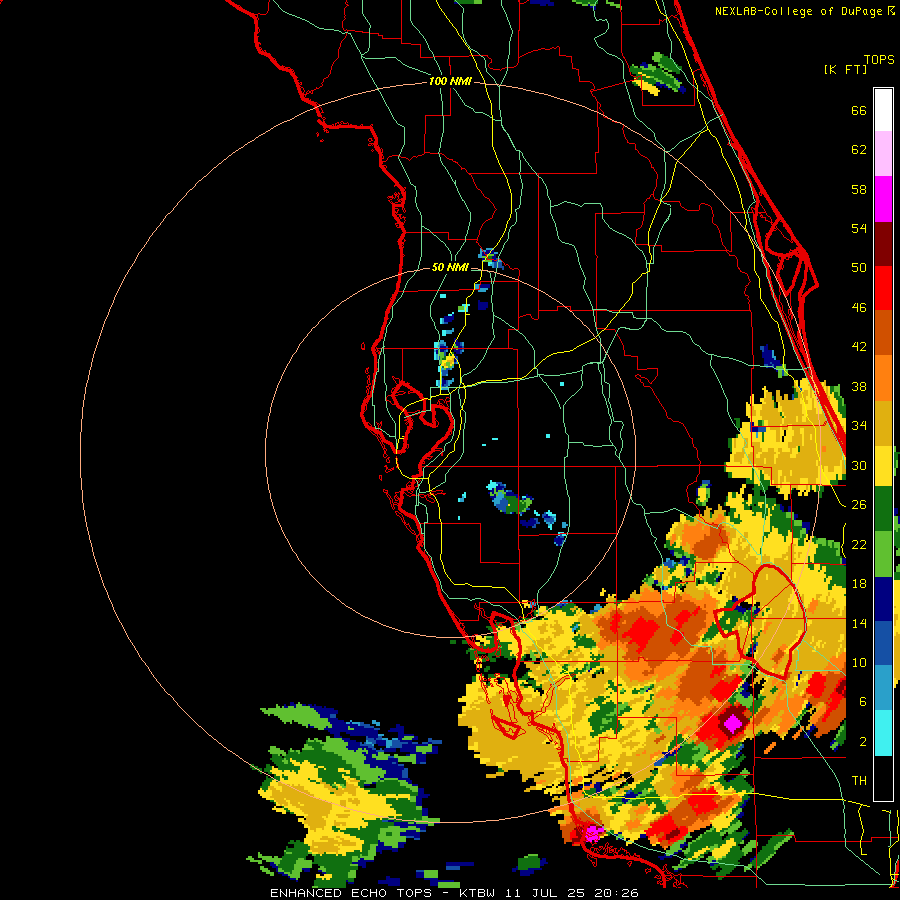This screenshot has height=900, width=900.
Task: Pick the cyan swatch in the color bar
Action: point(883,733)
